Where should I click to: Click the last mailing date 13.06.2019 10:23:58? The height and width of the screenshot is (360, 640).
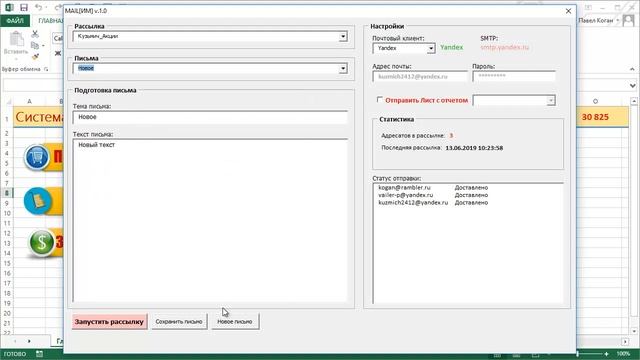click(474, 148)
